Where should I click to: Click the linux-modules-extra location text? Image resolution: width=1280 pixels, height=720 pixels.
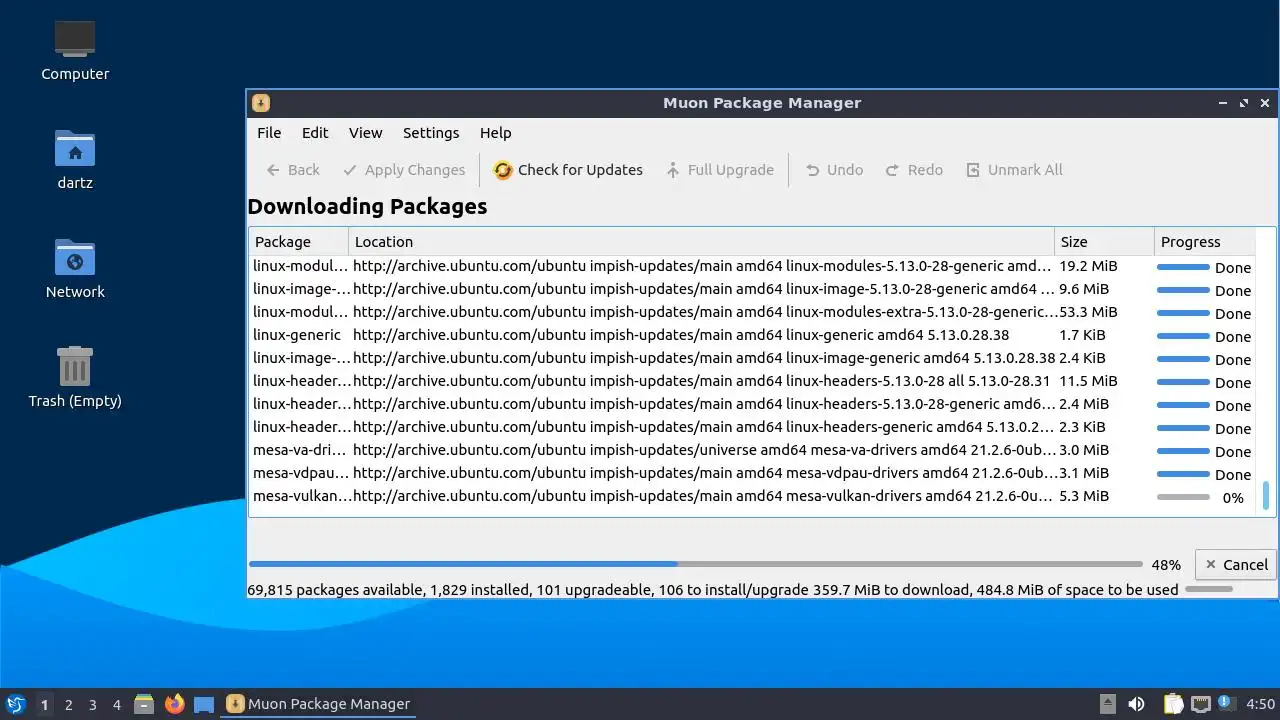[x=704, y=312]
